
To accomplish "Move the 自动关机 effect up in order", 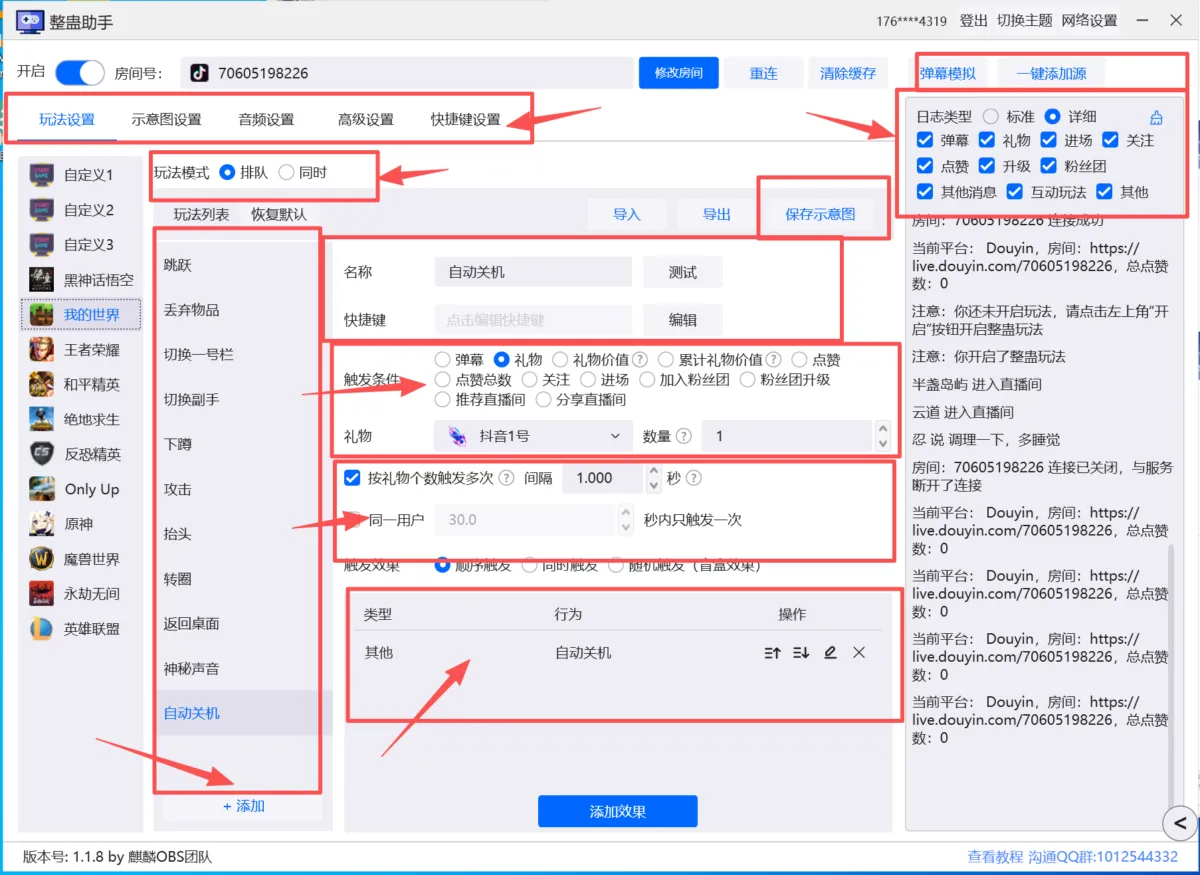I will (x=772, y=652).
